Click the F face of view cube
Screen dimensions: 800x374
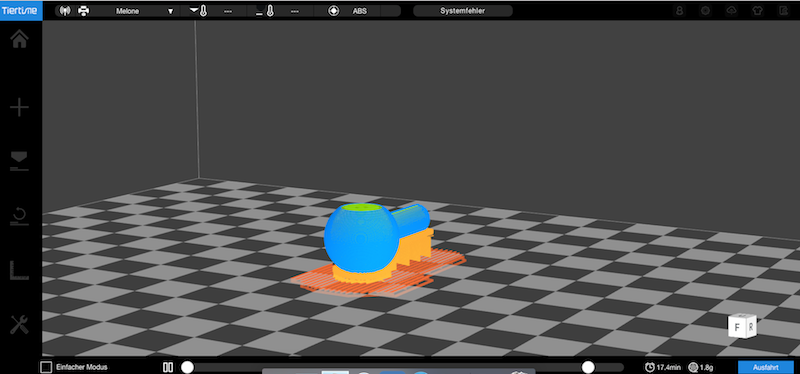(737, 327)
